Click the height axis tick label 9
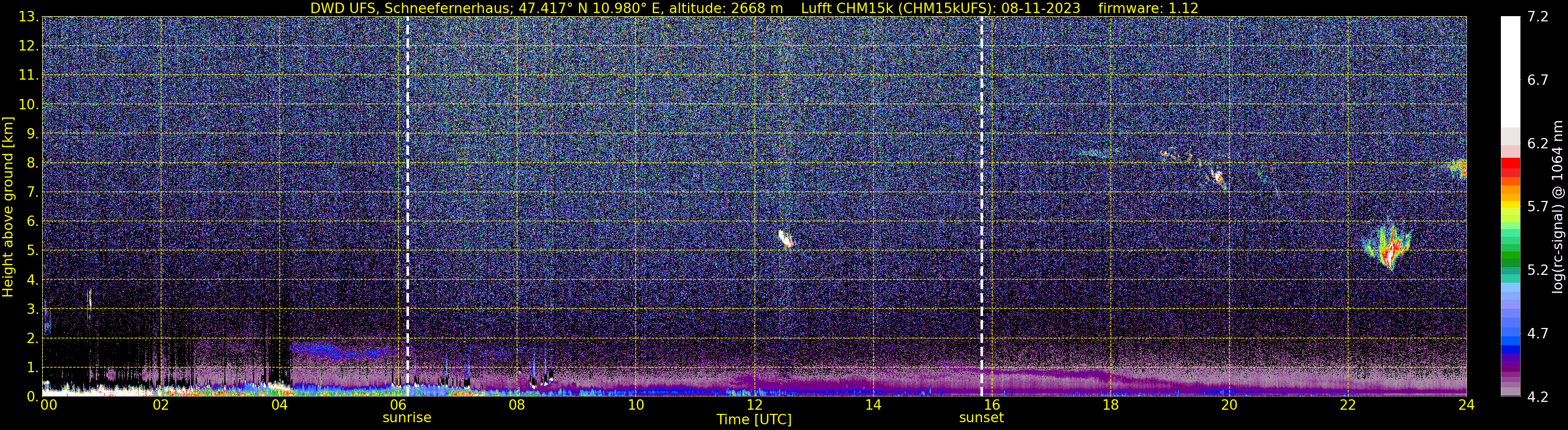Viewport: 1568px width, 430px height. [x=32, y=134]
